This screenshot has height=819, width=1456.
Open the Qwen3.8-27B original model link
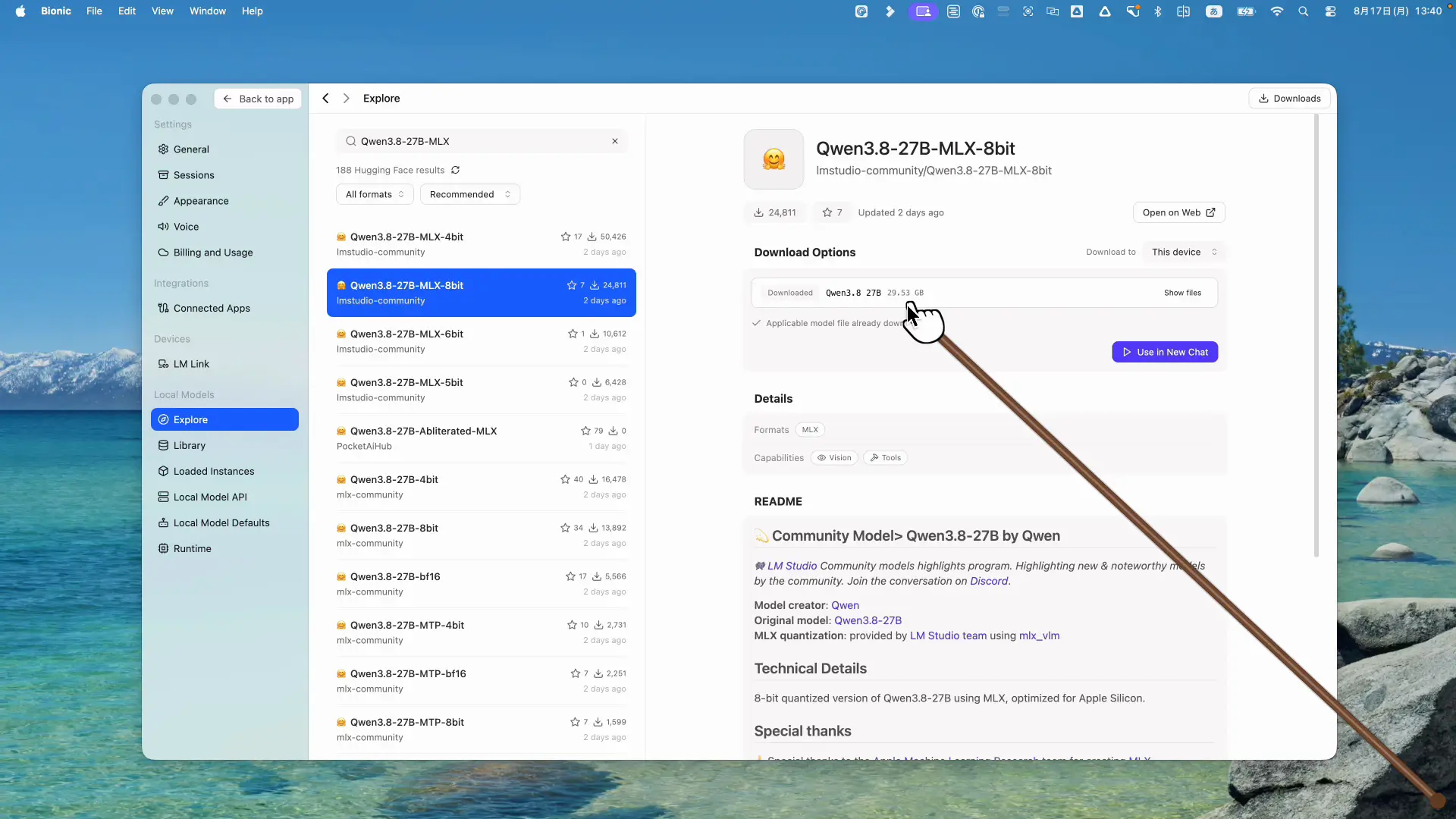pyautogui.click(x=868, y=620)
